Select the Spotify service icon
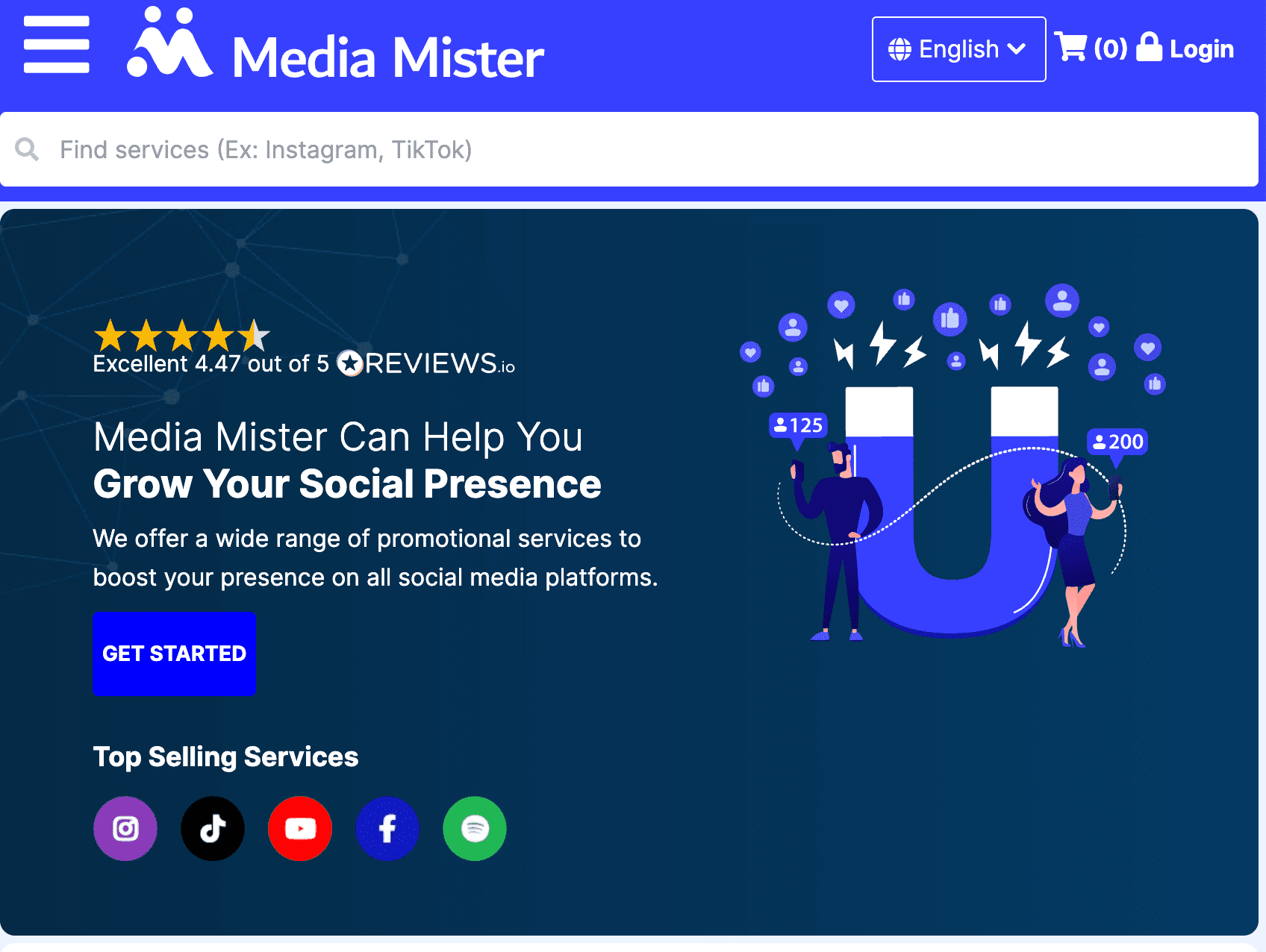This screenshot has width=1266, height=952. pyautogui.click(x=474, y=828)
